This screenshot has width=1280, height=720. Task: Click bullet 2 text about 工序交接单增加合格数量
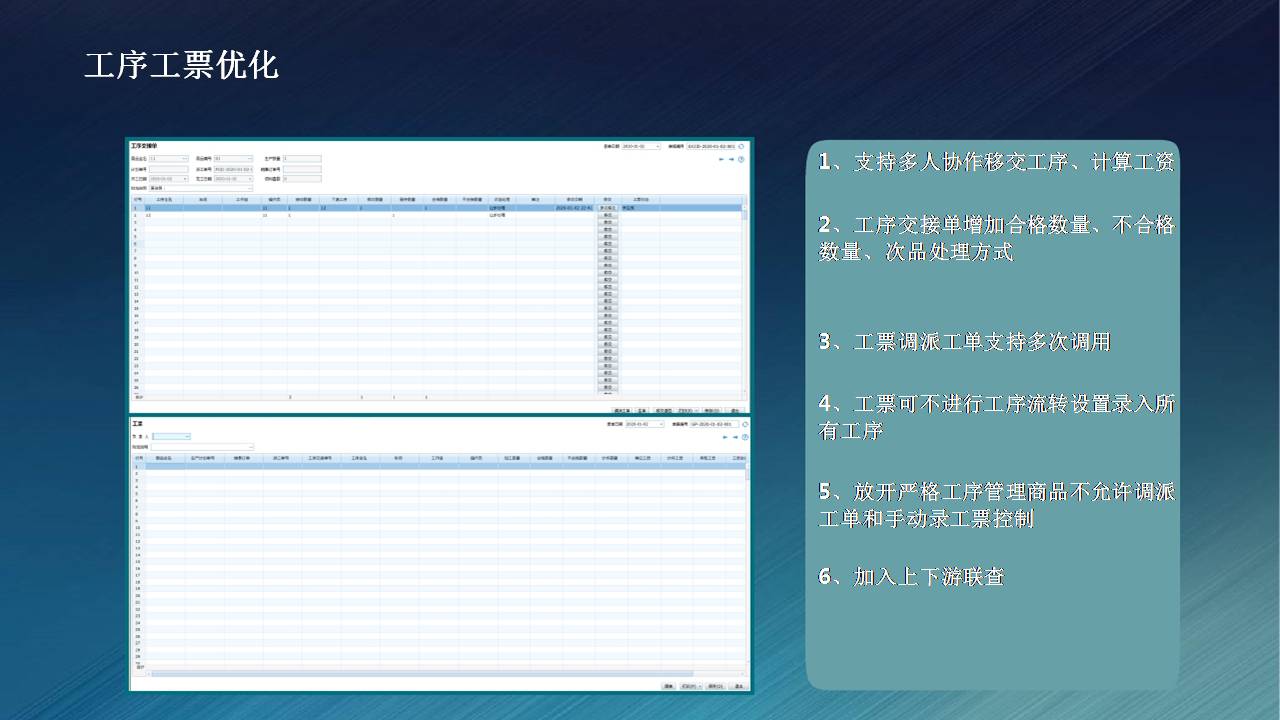(996, 239)
